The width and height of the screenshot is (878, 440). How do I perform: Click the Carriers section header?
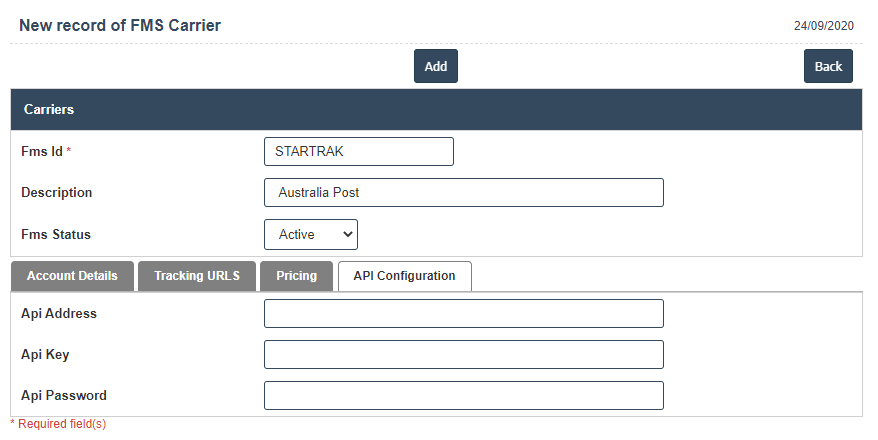tap(49, 109)
